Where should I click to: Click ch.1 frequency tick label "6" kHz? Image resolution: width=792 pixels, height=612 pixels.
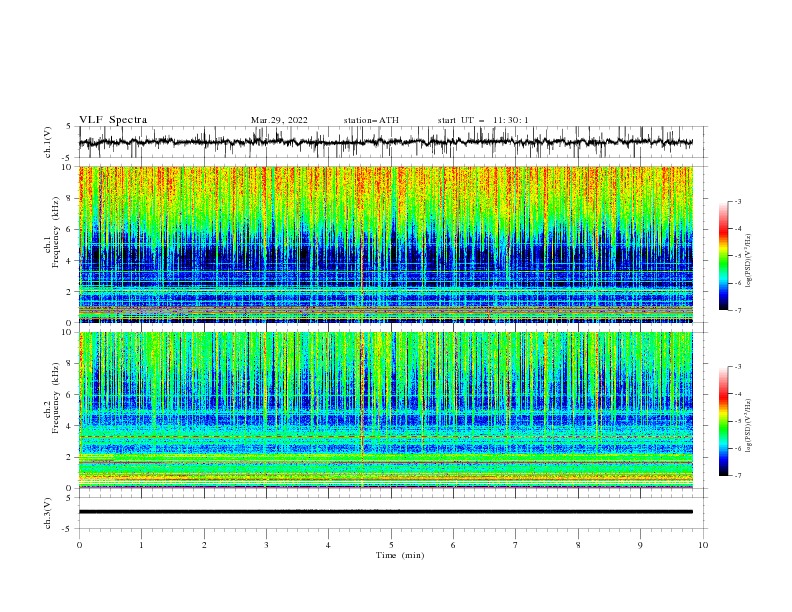[70, 230]
